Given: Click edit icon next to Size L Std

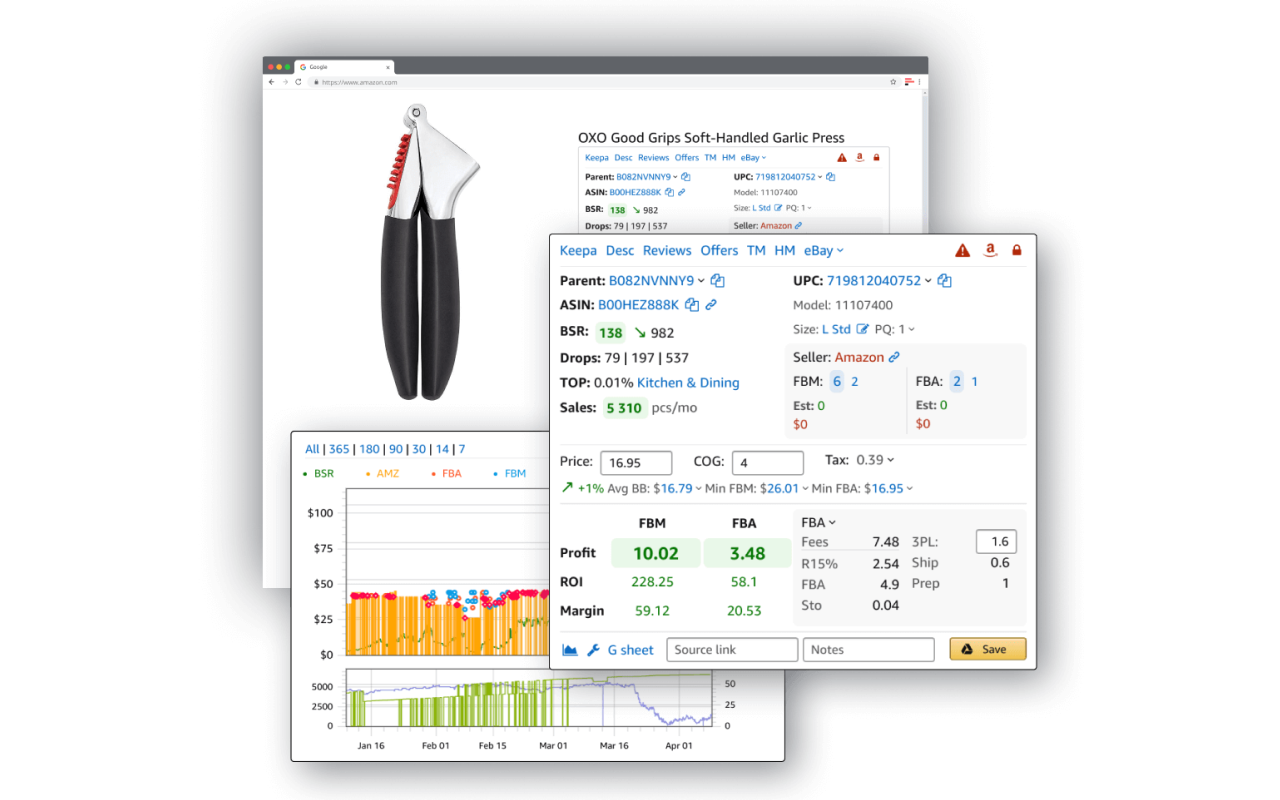Looking at the screenshot, I should (x=862, y=329).
